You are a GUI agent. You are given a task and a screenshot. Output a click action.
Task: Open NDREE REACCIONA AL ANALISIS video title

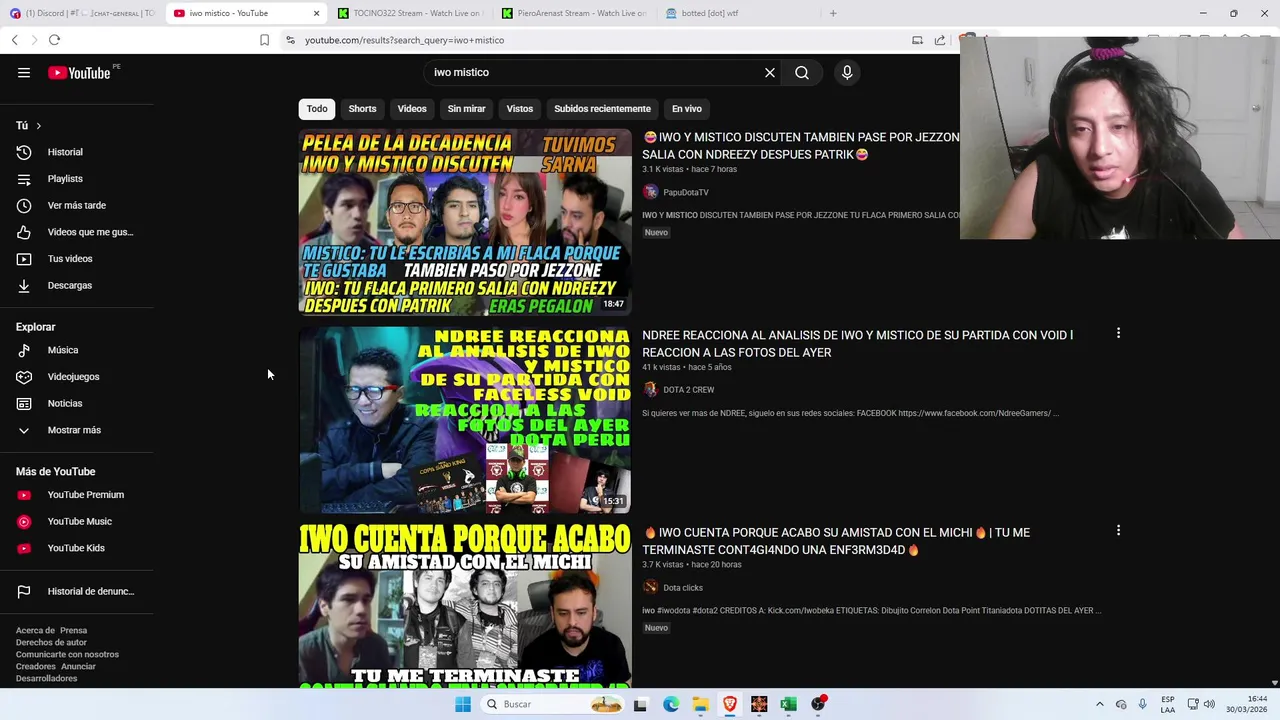click(x=857, y=344)
